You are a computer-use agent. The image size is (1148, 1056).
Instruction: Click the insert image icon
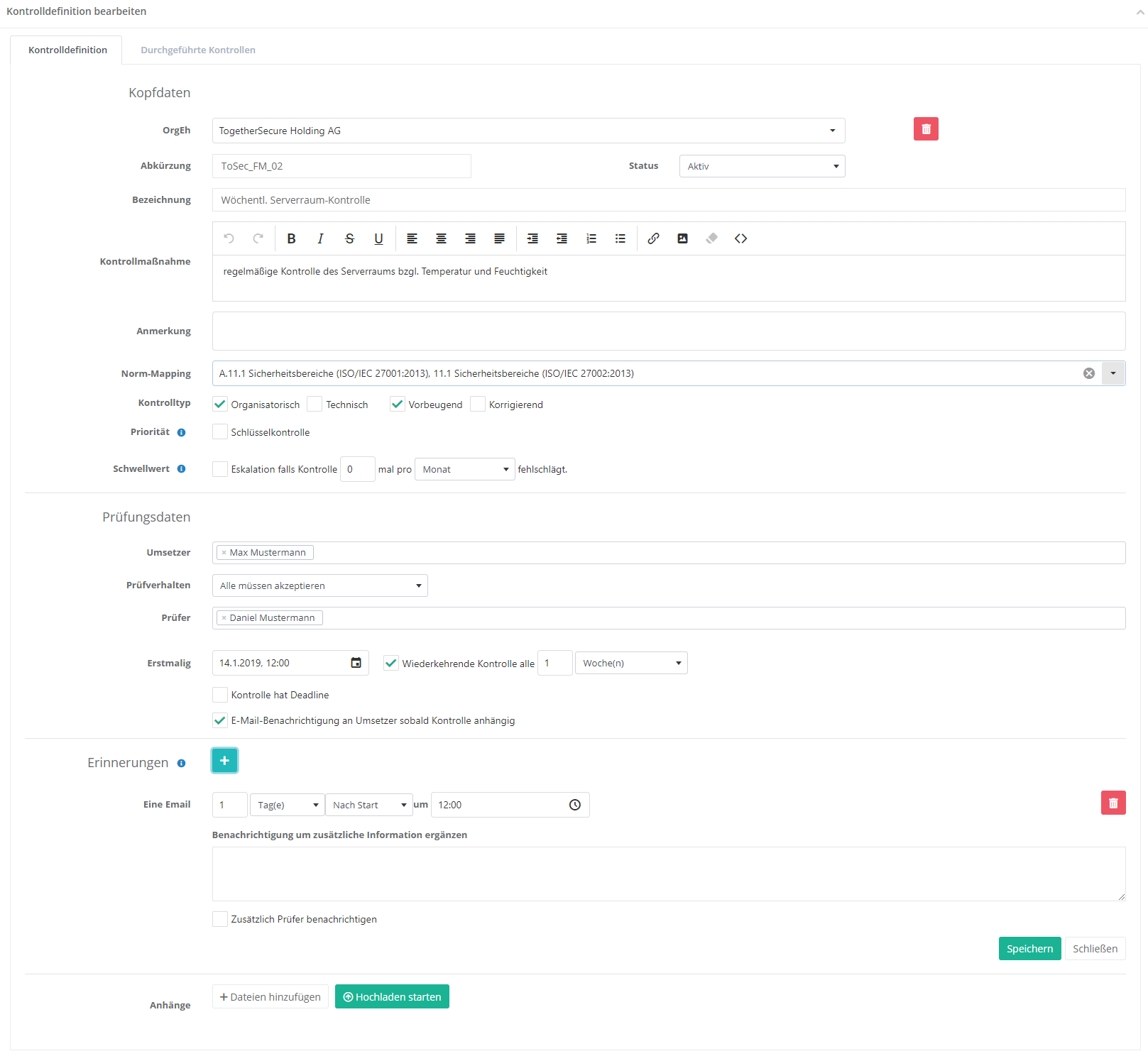click(x=682, y=238)
